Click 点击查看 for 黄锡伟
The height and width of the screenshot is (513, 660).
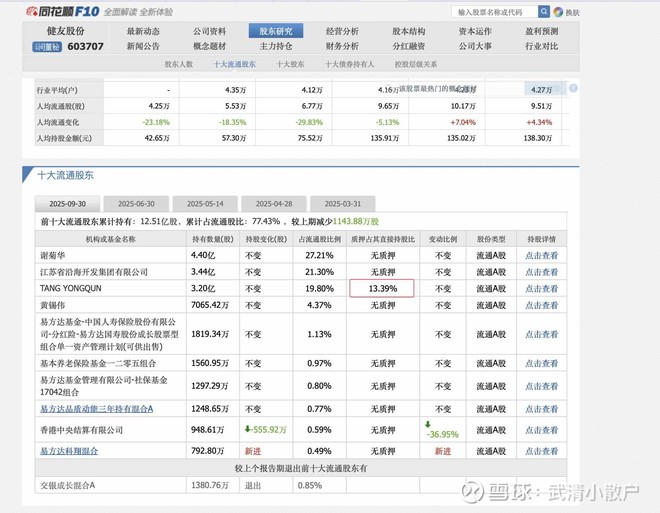click(x=542, y=305)
